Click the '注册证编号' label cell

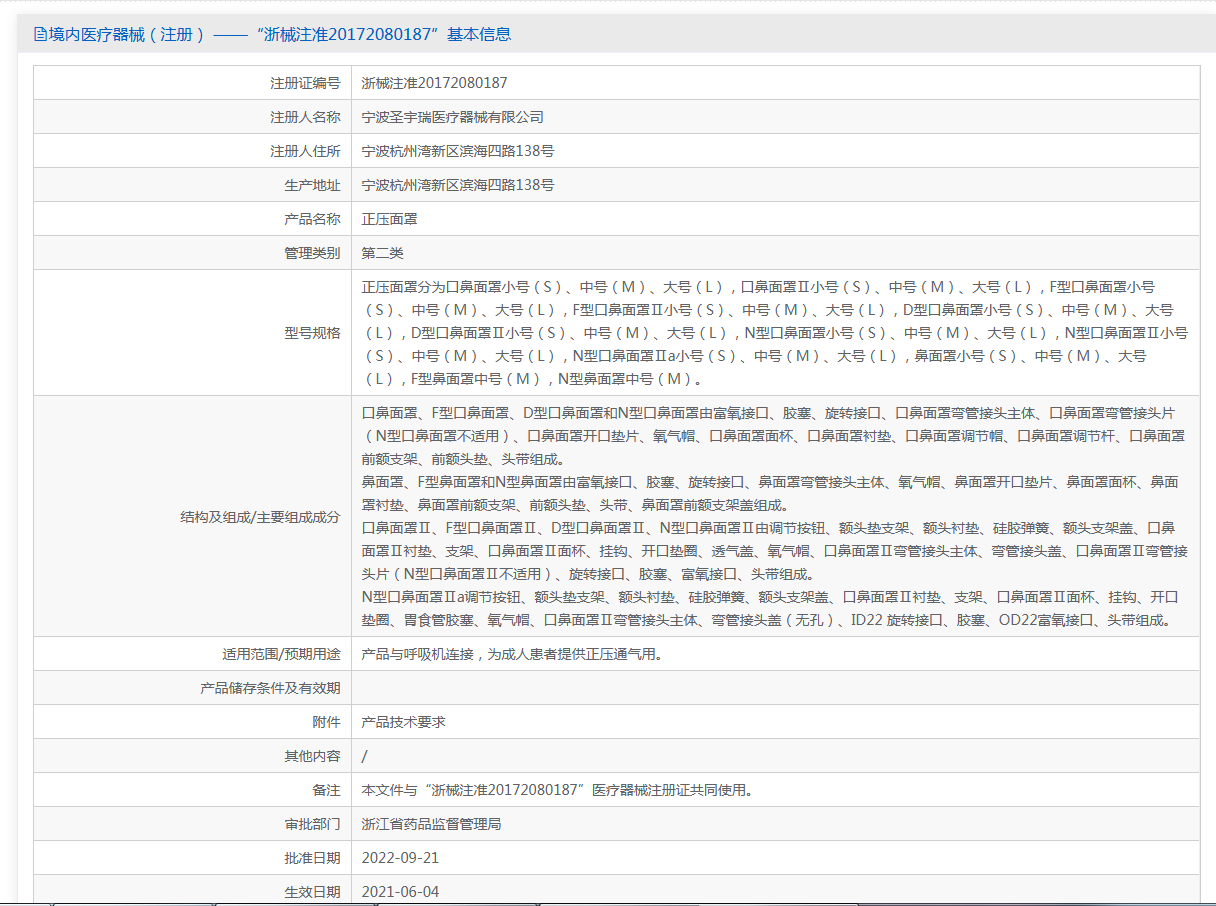193,83
